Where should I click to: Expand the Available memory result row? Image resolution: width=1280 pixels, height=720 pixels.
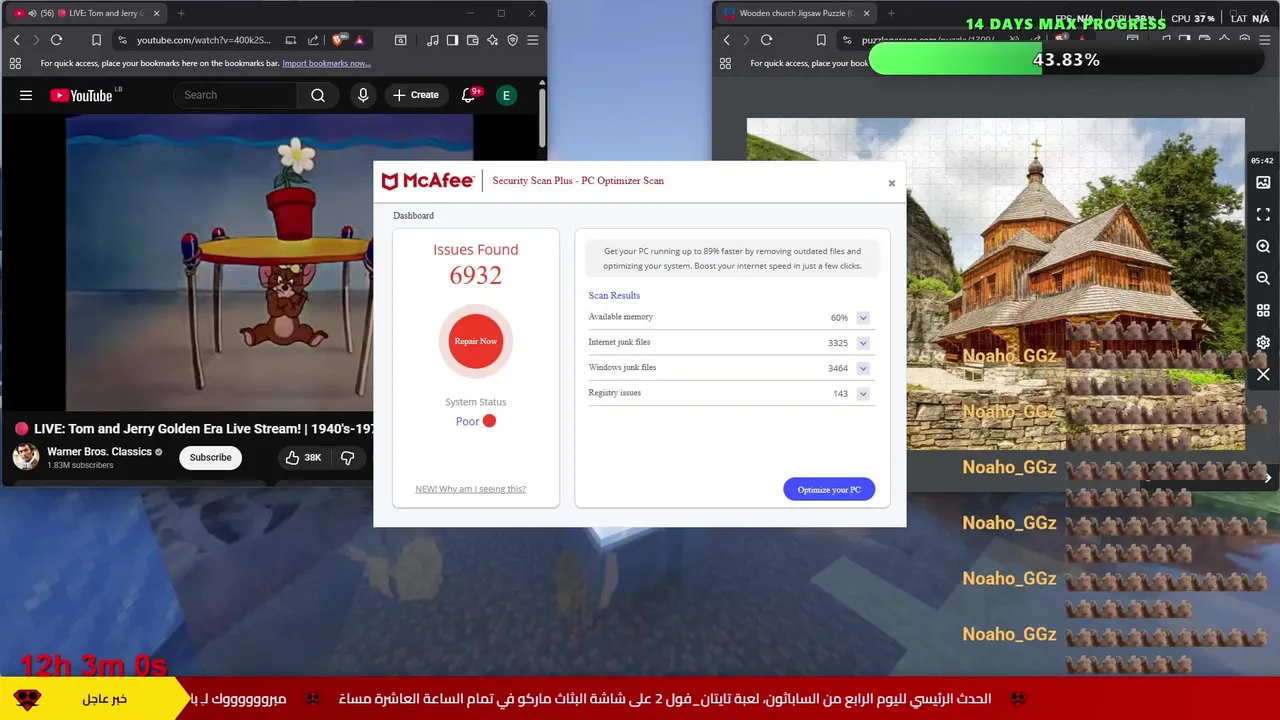point(862,318)
